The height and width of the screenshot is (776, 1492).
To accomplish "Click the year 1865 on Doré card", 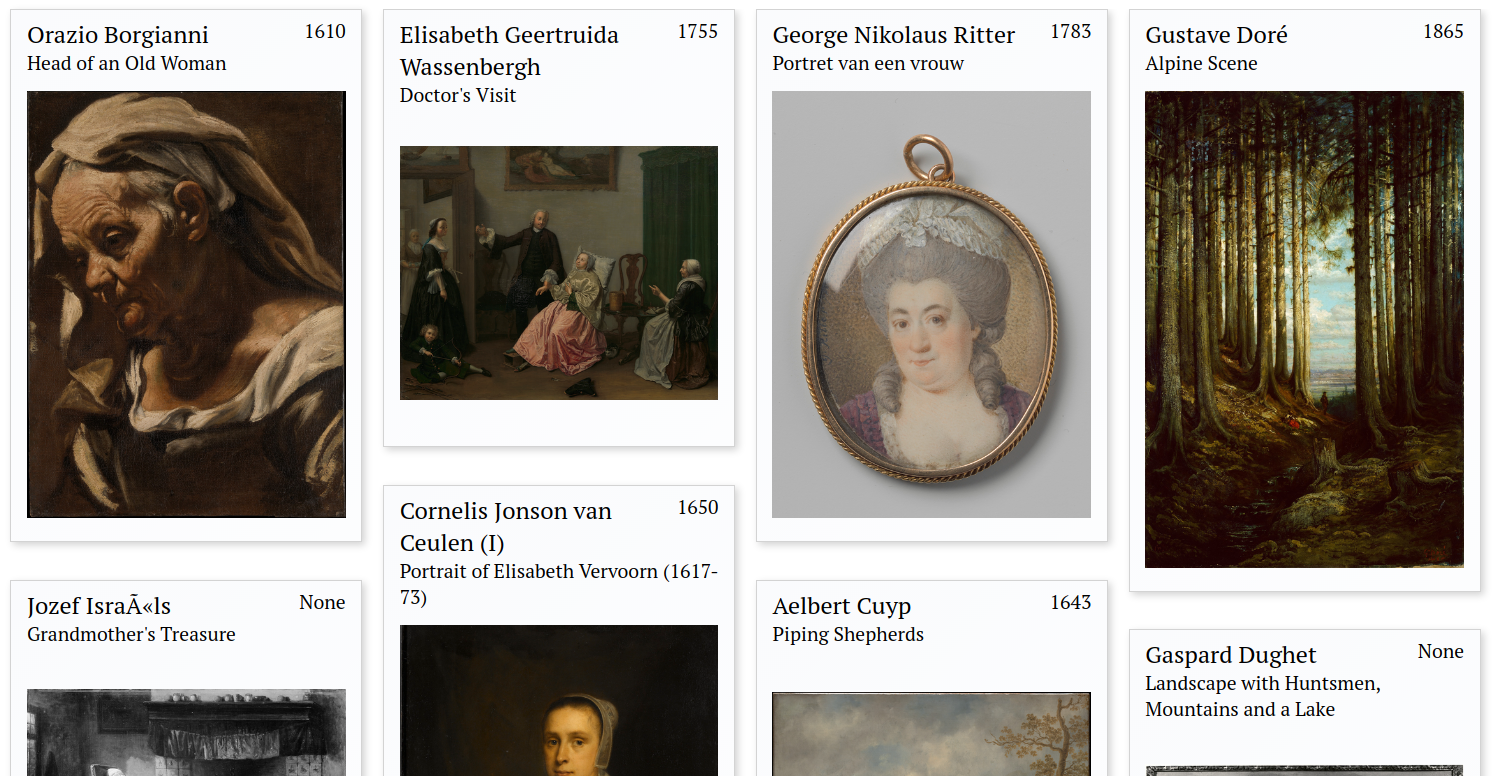I will click(x=1443, y=31).
